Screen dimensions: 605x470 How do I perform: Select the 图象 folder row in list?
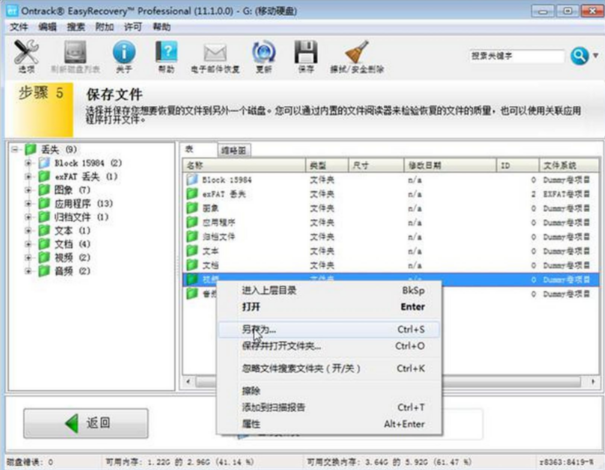click(210, 208)
